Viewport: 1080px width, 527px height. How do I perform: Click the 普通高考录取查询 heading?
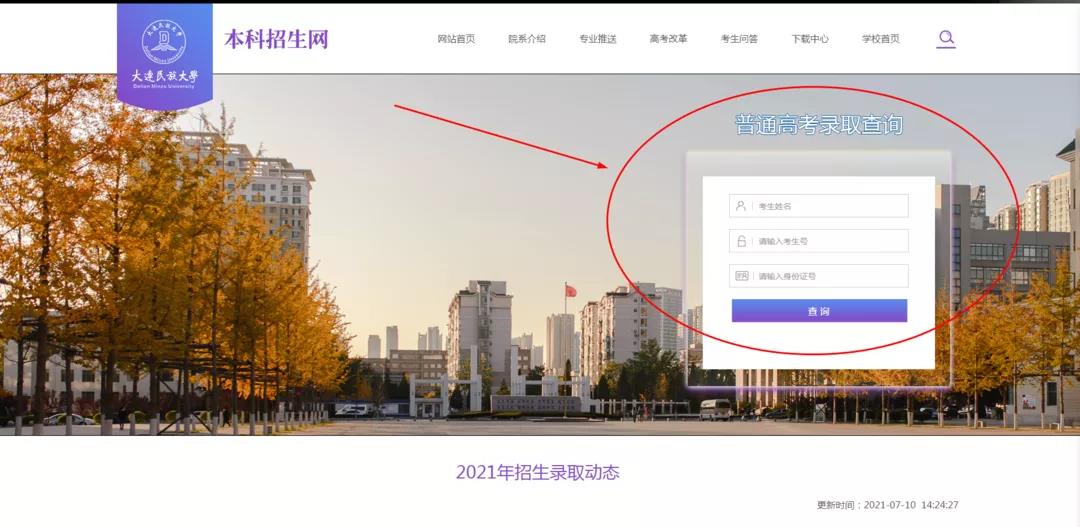pos(819,125)
